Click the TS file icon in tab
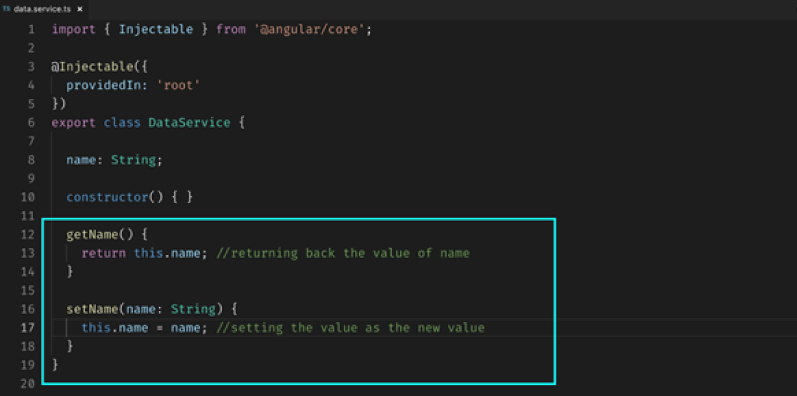Screen dimensions: 797x396 tap(6, 9)
